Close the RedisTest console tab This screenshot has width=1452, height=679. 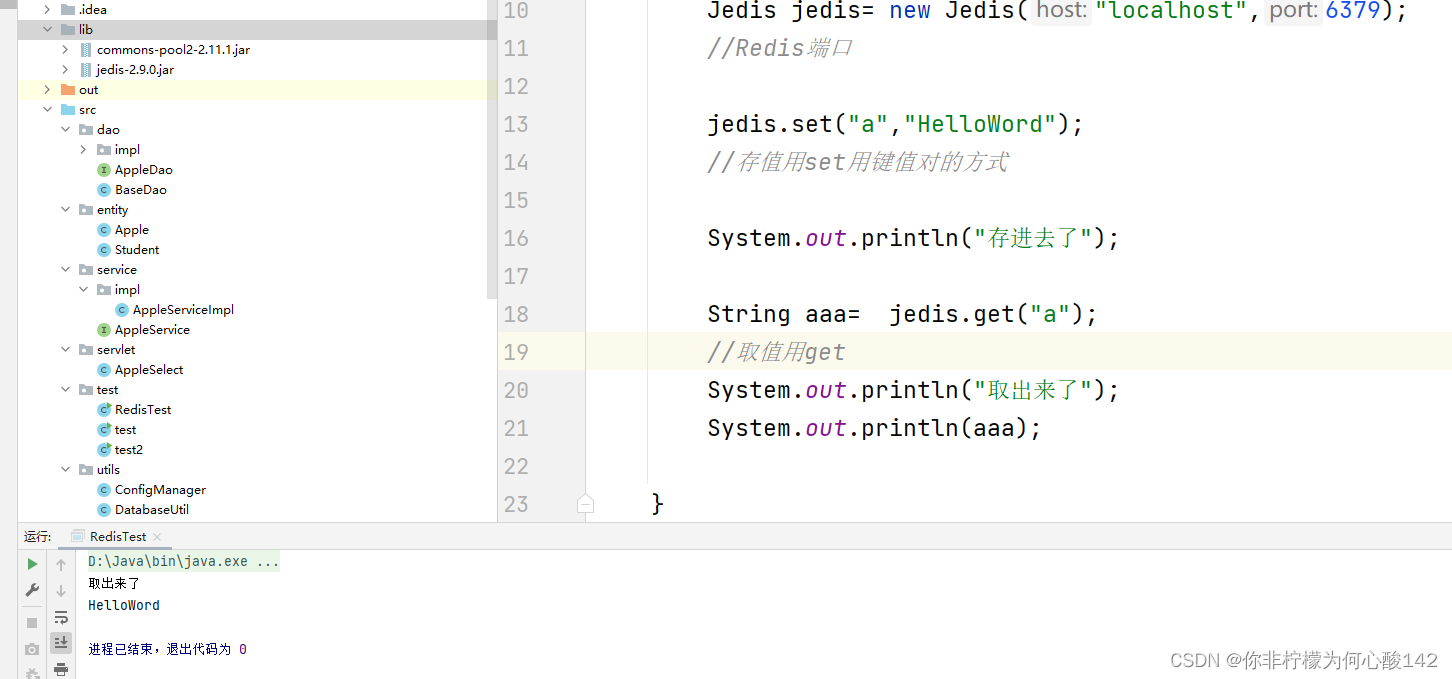pyautogui.click(x=158, y=536)
